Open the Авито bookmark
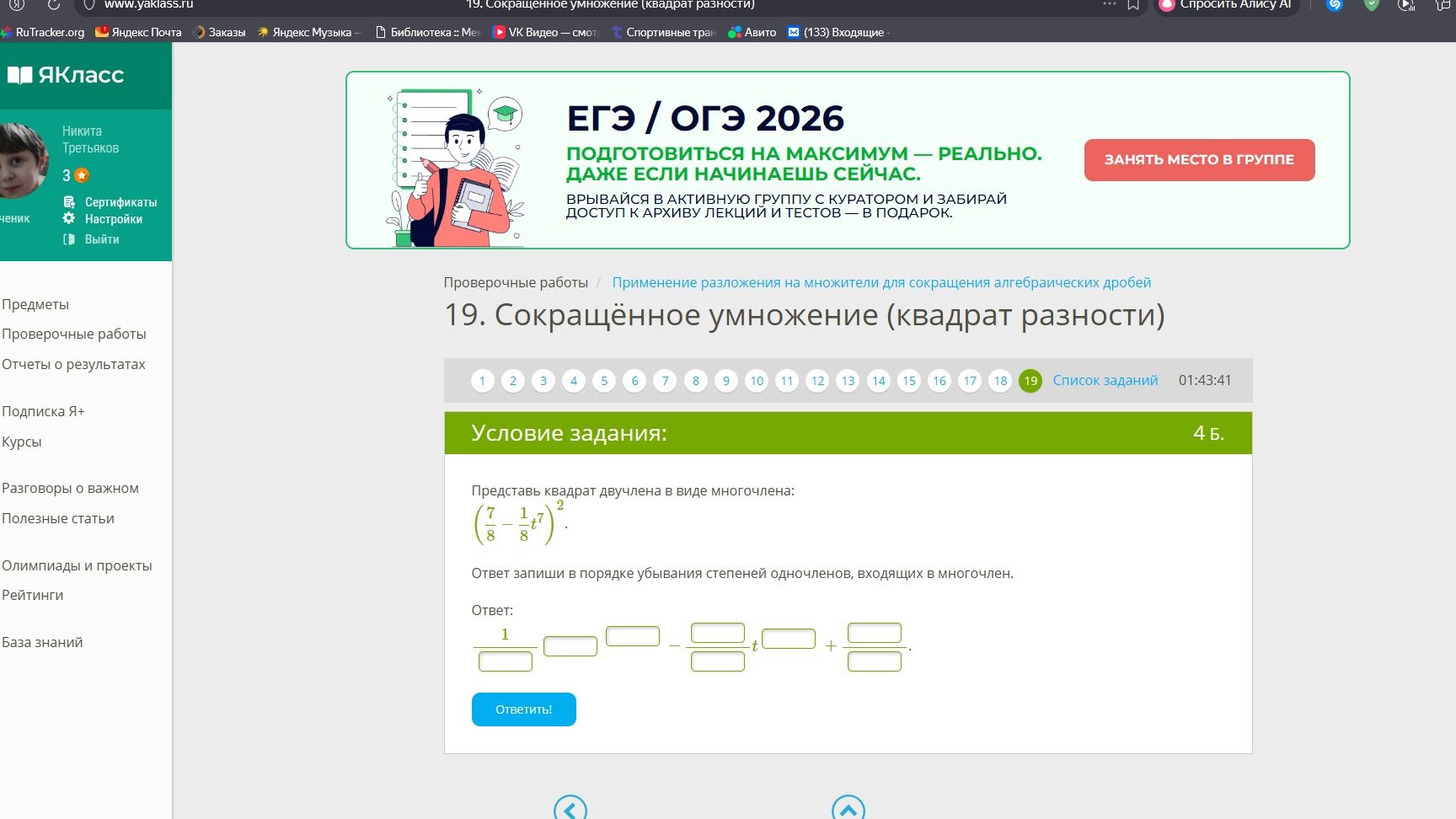Screen dimensions: 1456x819 [752, 32]
